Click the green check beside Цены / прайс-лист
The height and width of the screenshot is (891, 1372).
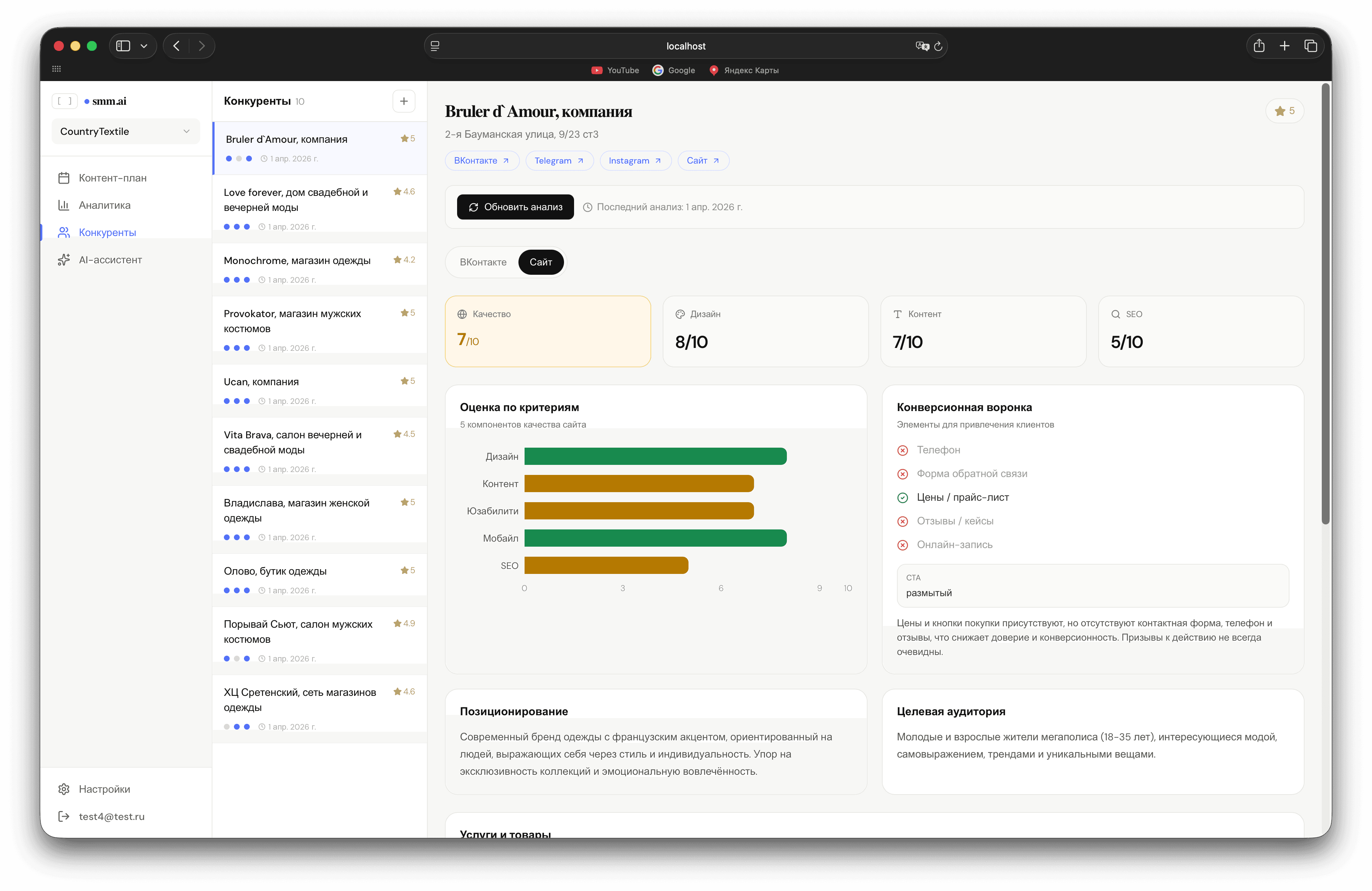[903, 498]
